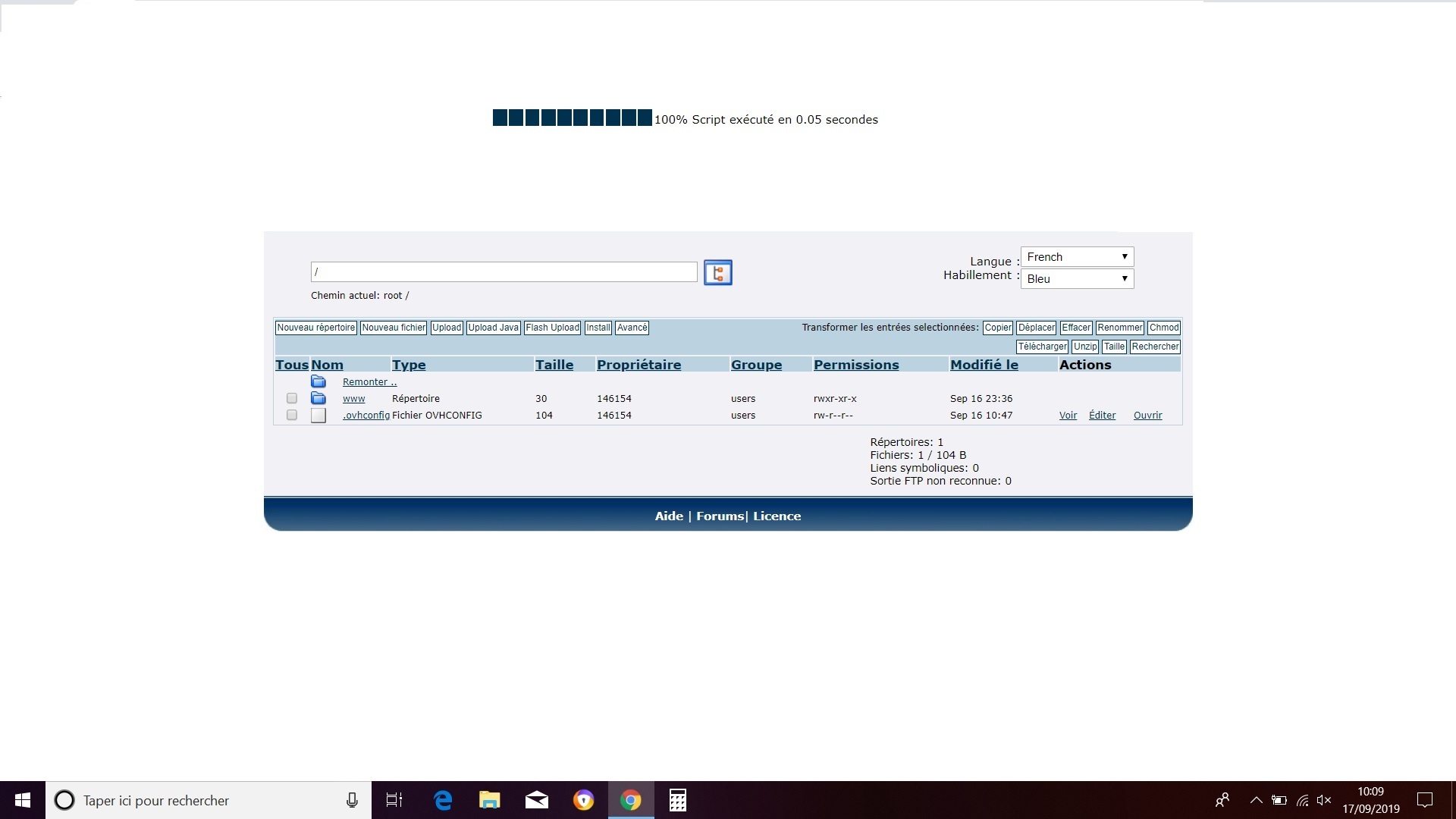
Task: Click the Éditer link for .ovhconfig
Action: tap(1102, 416)
